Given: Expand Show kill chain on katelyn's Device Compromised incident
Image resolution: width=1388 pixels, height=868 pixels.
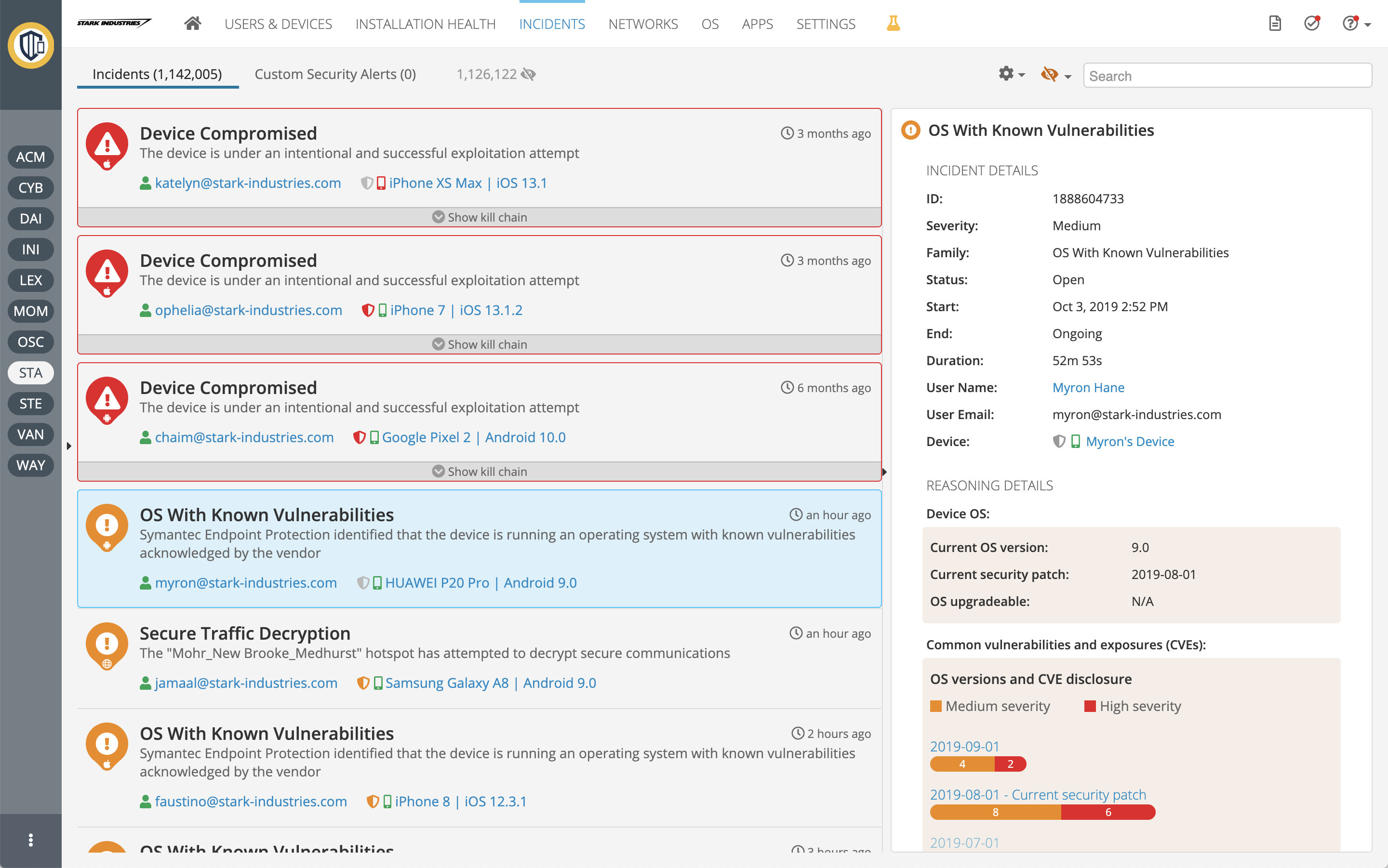Looking at the screenshot, I should tap(479, 217).
